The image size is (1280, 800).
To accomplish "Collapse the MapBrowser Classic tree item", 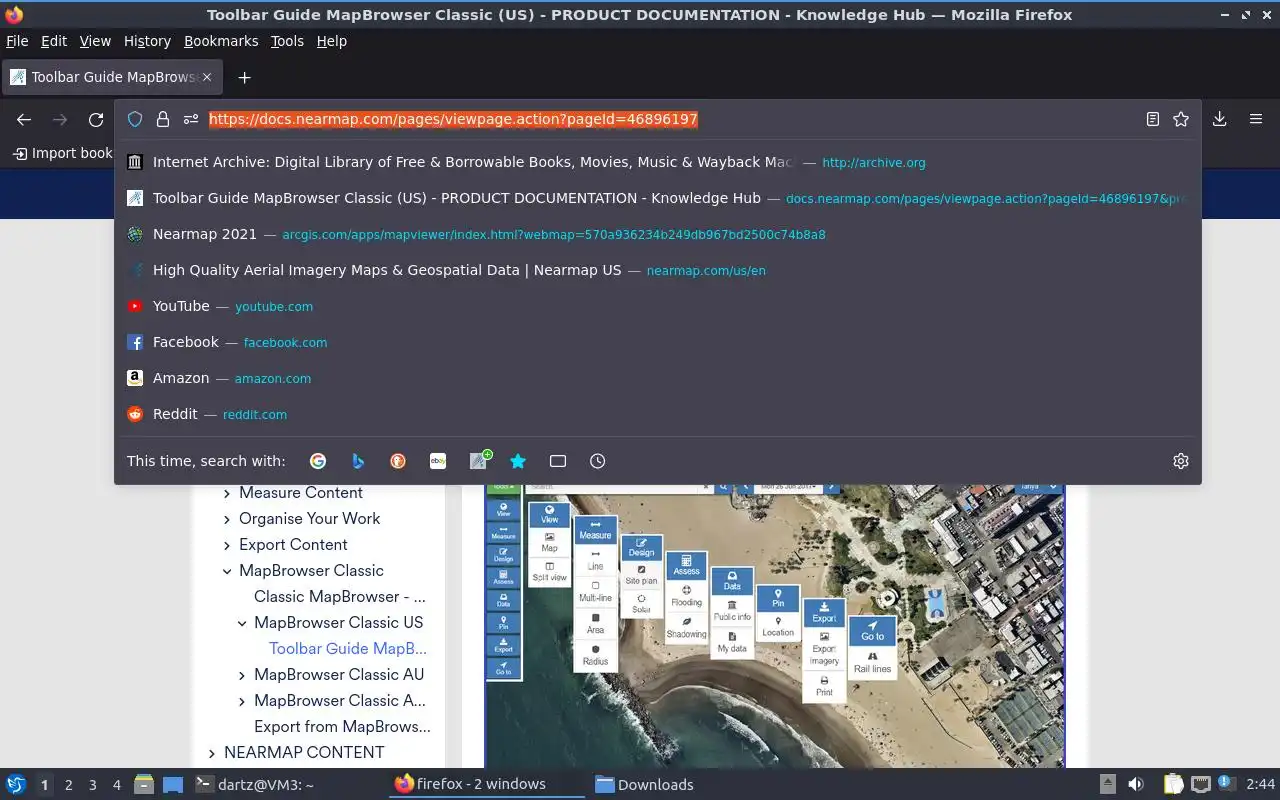I will (227, 571).
